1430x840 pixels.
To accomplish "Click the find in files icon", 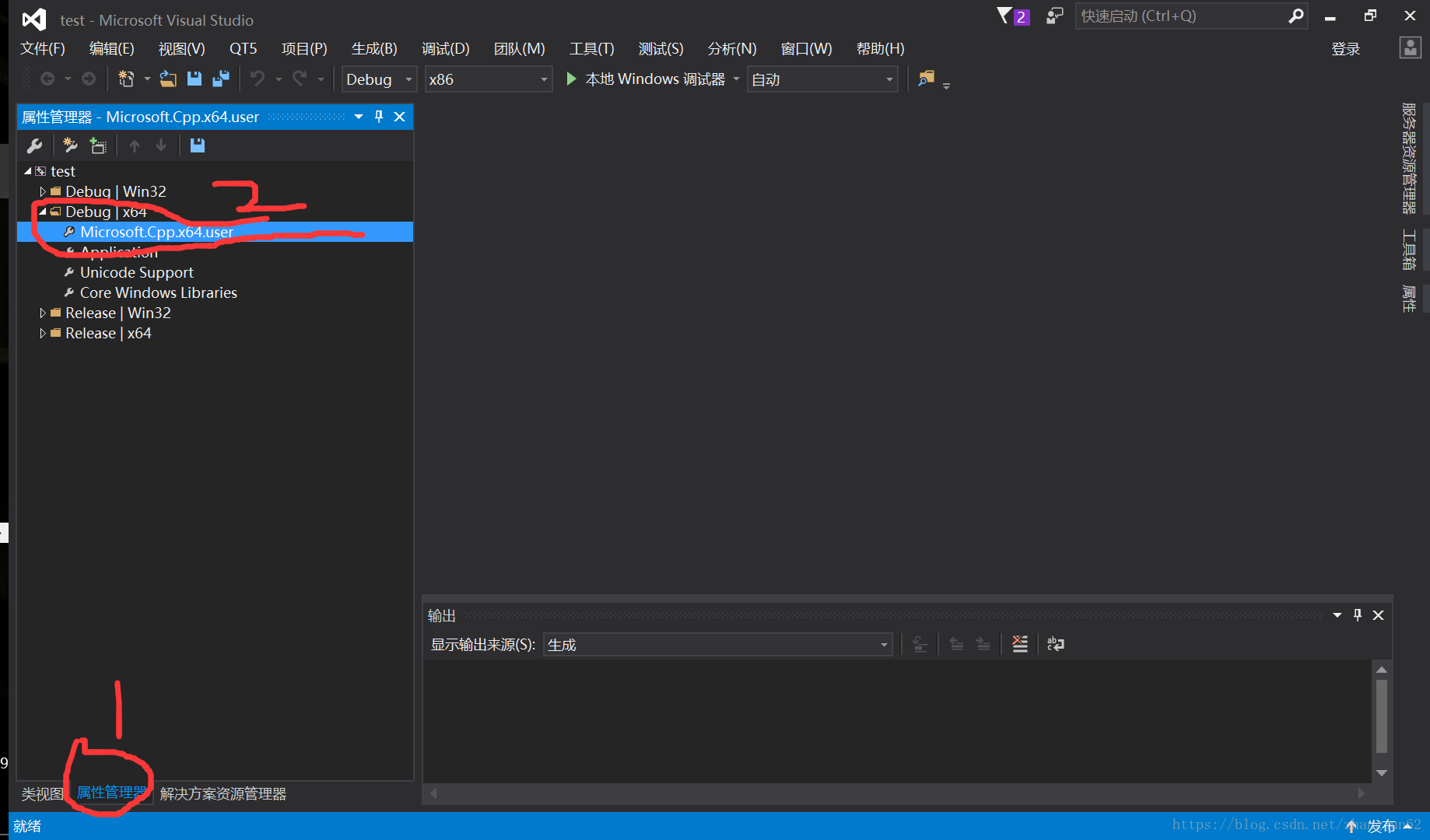I will pyautogui.click(x=926, y=79).
